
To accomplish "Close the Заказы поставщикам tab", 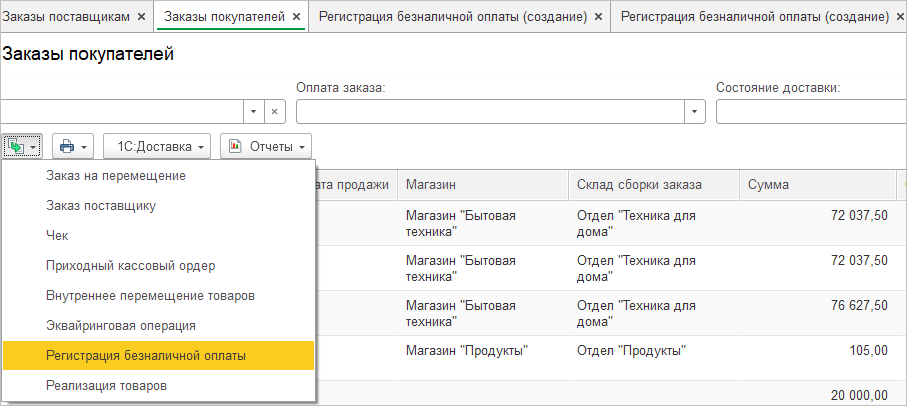I will pos(141,17).
